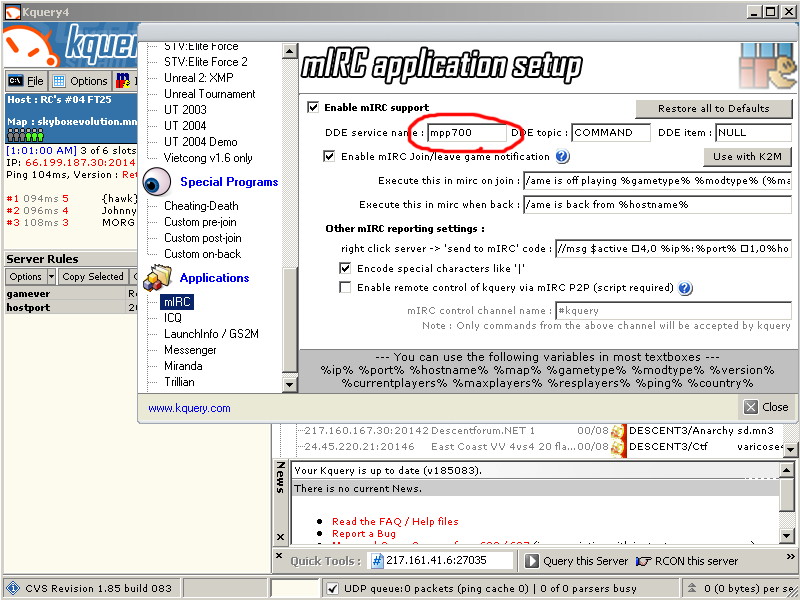Open www.kquery.com link

[x=189, y=408]
